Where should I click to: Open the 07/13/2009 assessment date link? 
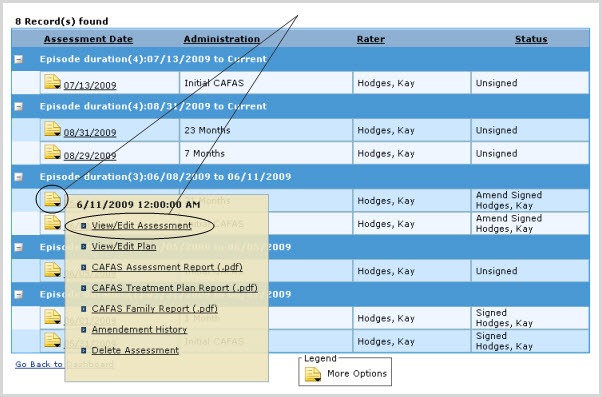tap(90, 85)
